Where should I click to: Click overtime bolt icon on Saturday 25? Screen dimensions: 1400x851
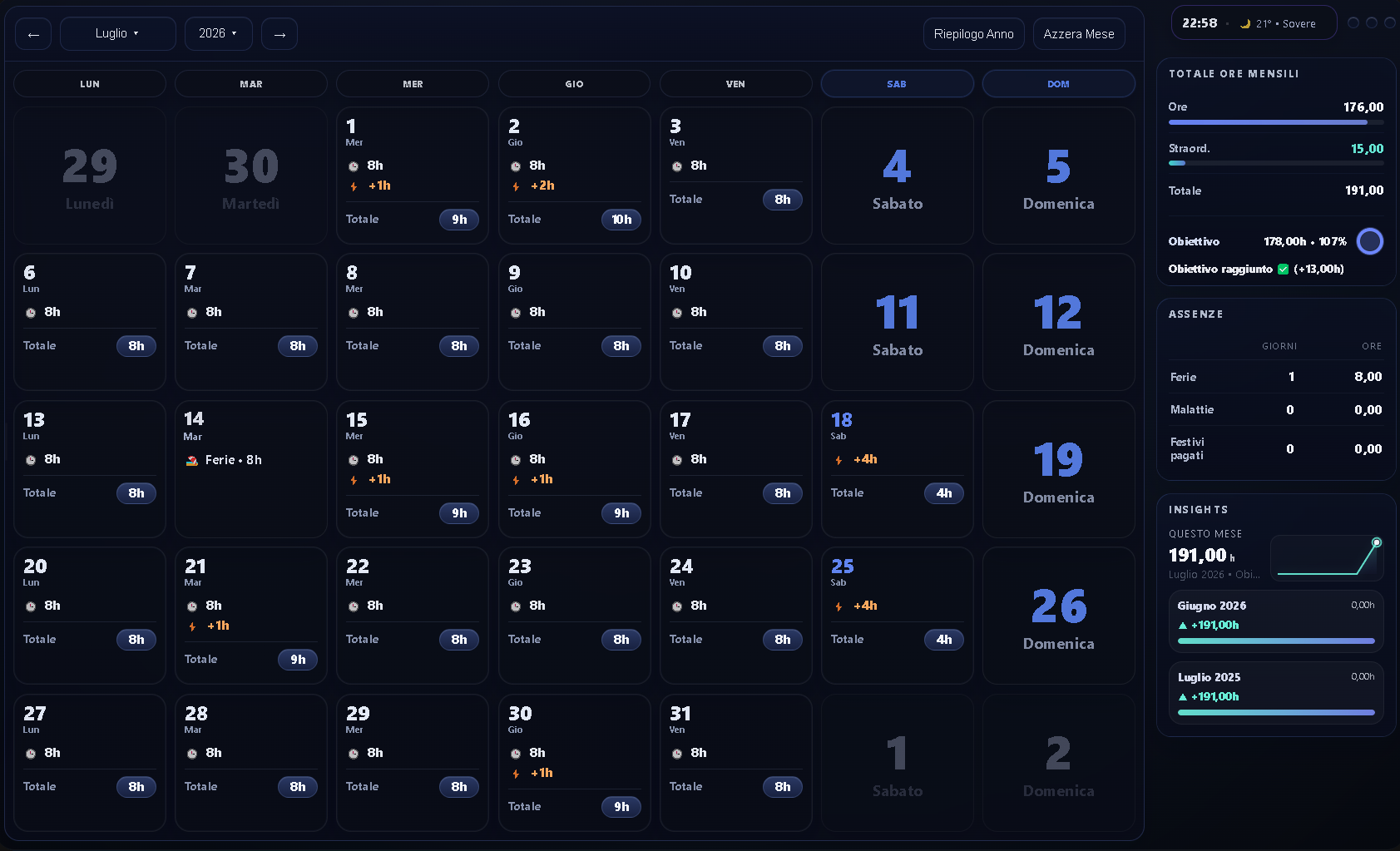[839, 606]
